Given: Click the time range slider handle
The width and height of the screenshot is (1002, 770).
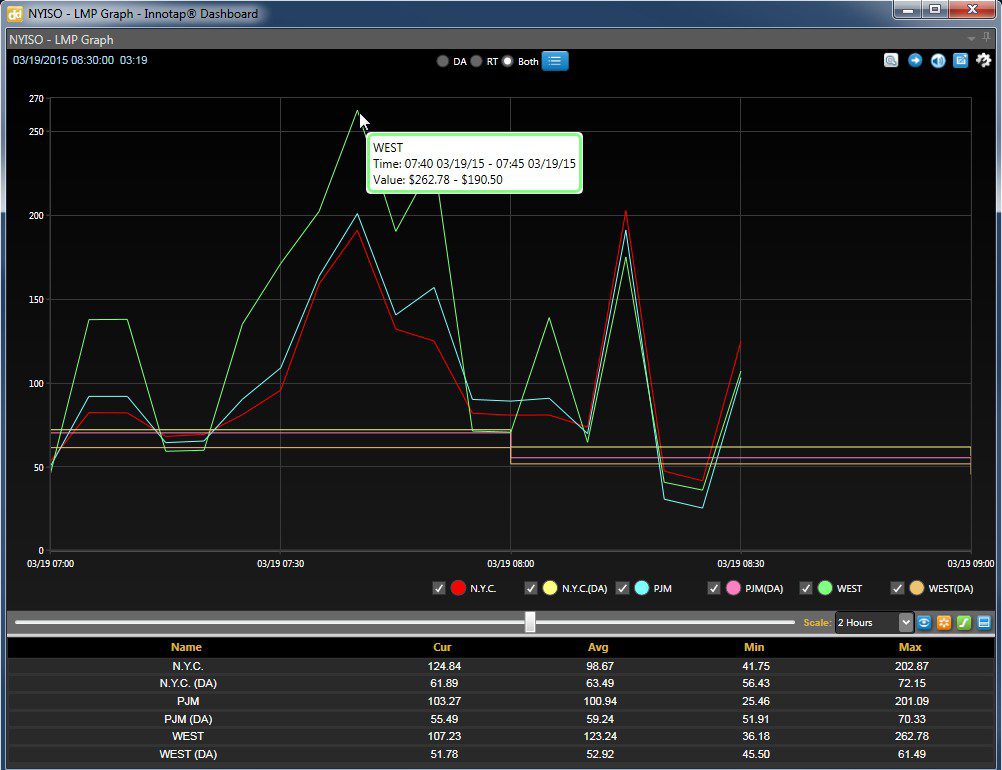Looking at the screenshot, I should tap(530, 622).
